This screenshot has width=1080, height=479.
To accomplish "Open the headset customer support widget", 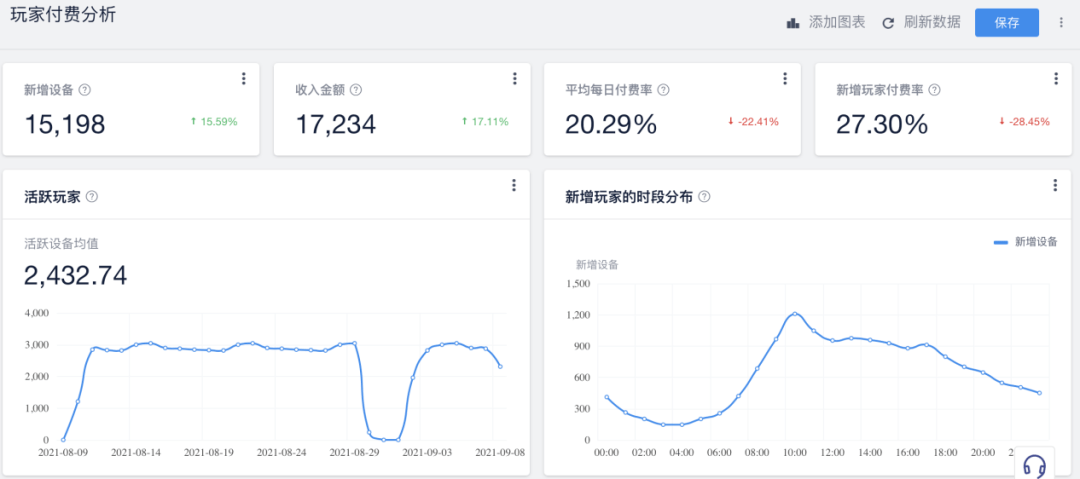I will click(x=1035, y=465).
